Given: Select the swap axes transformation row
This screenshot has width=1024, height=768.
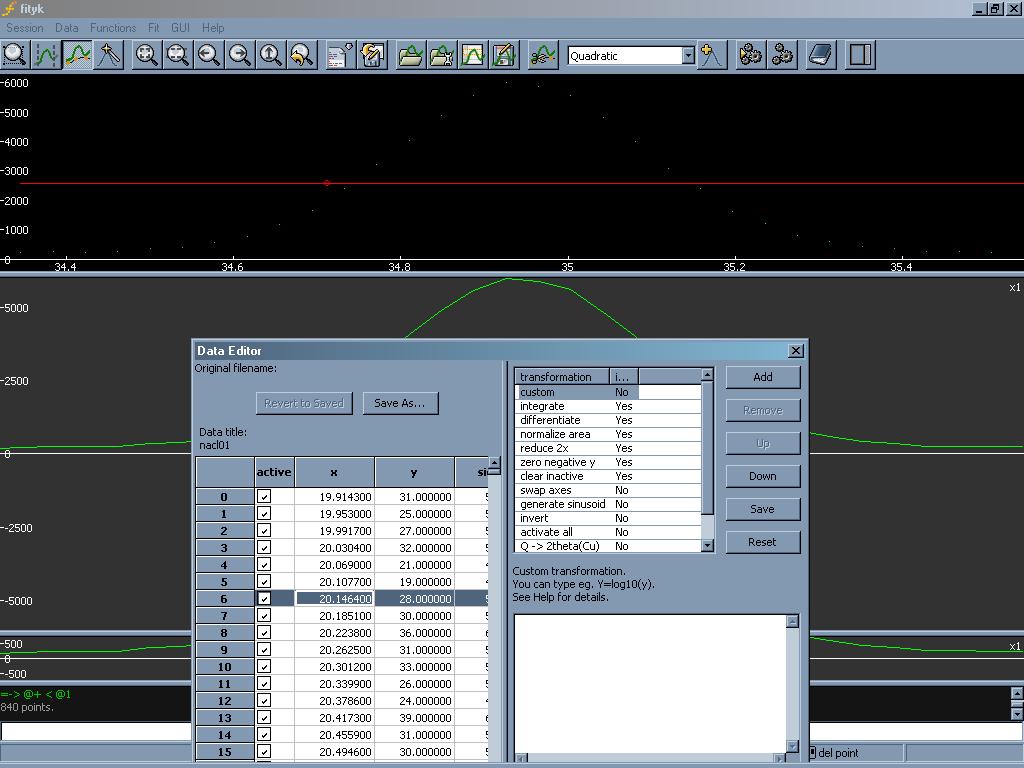Looking at the screenshot, I should [607, 490].
